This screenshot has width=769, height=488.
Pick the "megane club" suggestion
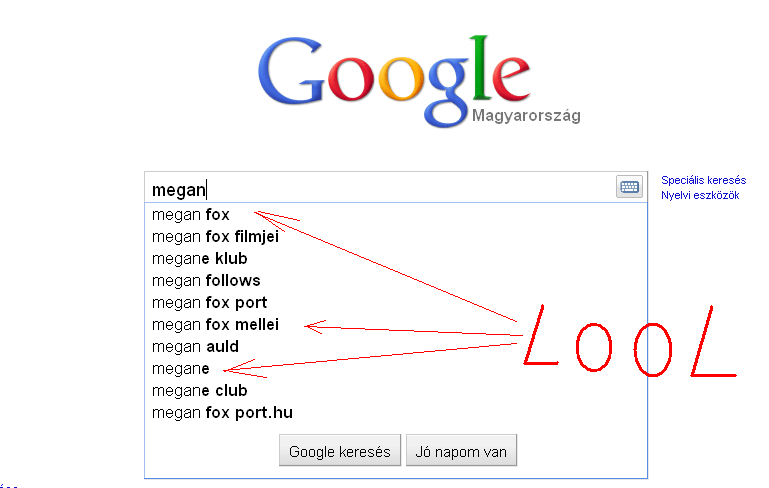(x=201, y=391)
